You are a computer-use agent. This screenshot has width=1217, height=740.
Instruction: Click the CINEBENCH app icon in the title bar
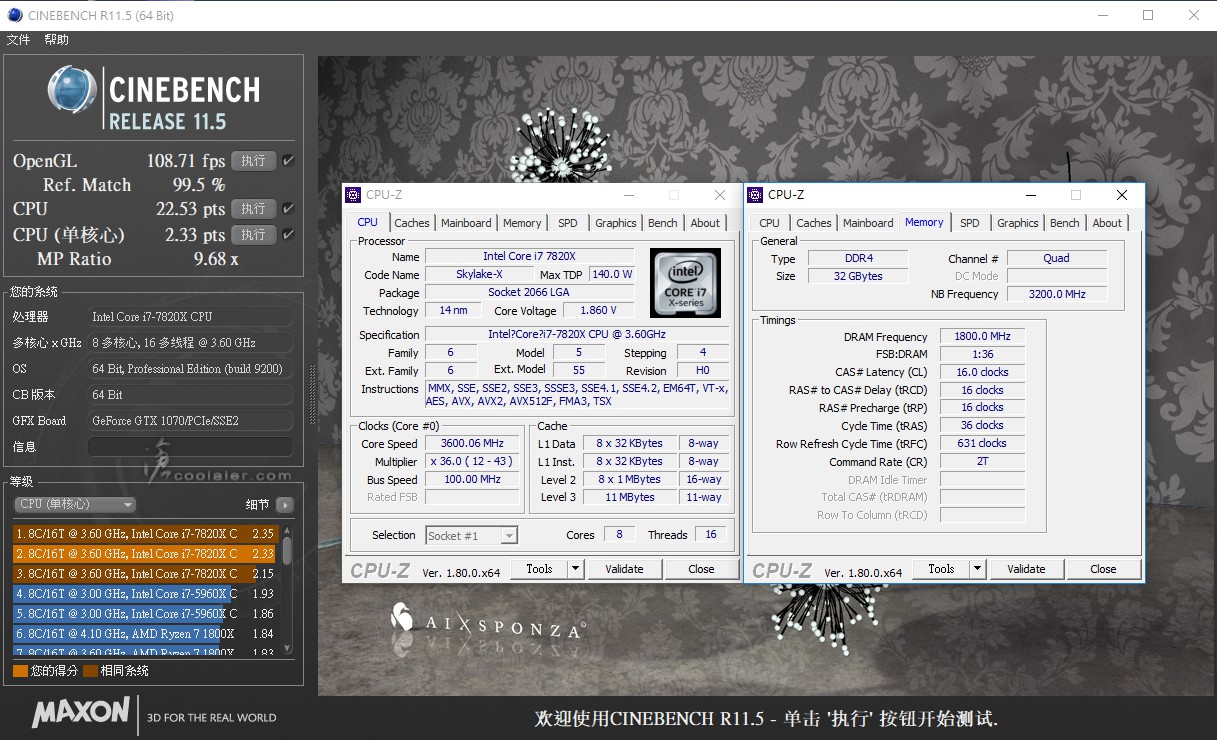point(14,15)
